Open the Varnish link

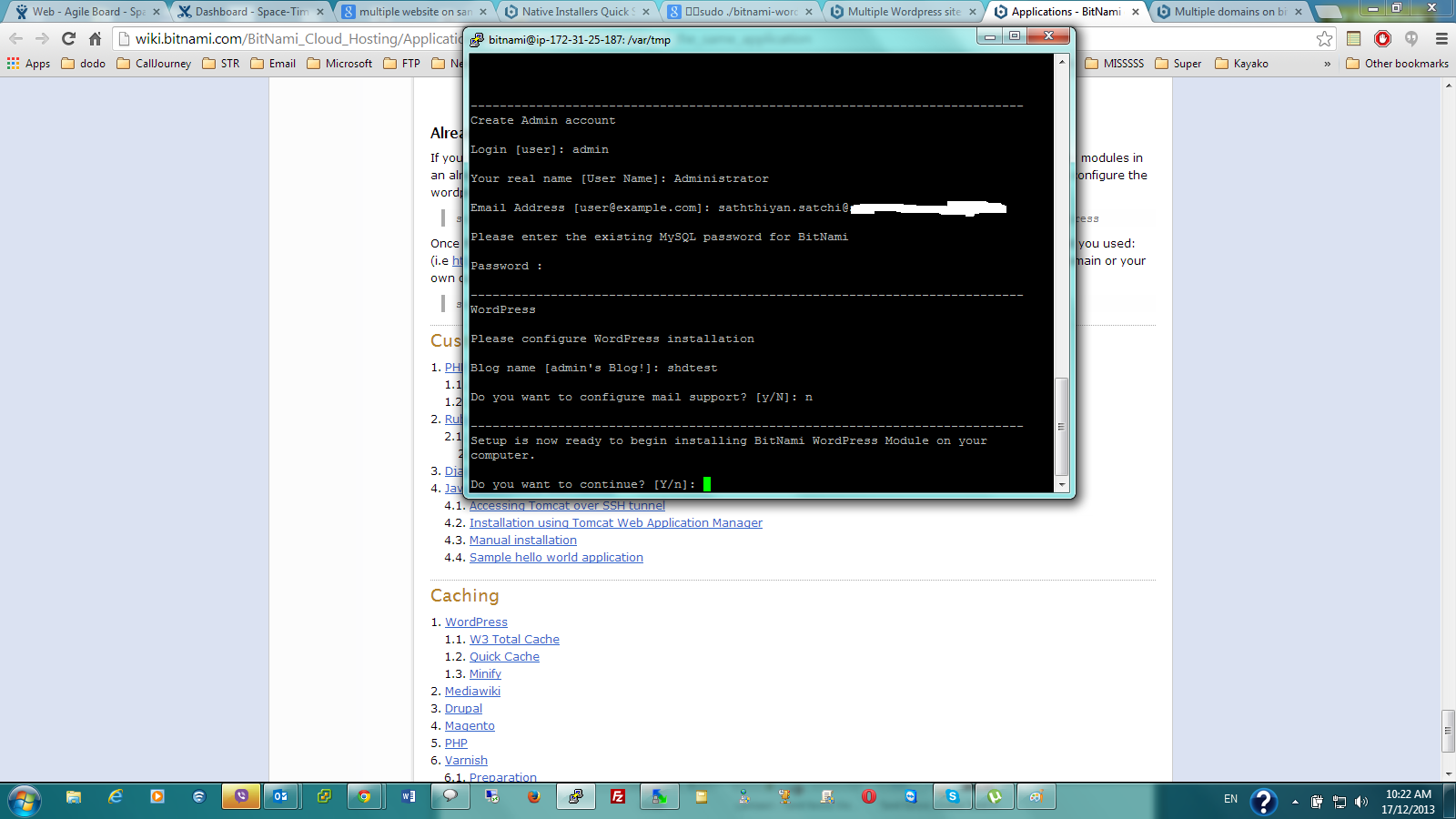466,761
